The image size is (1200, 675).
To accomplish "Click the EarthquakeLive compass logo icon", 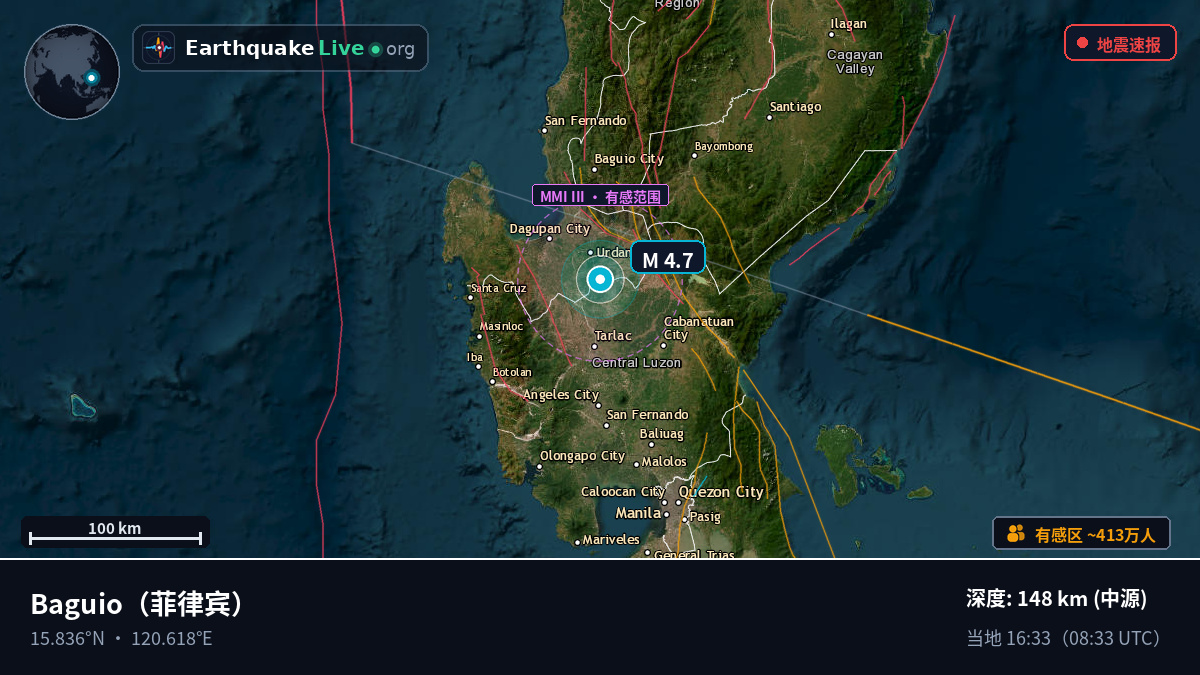I will tap(158, 48).
